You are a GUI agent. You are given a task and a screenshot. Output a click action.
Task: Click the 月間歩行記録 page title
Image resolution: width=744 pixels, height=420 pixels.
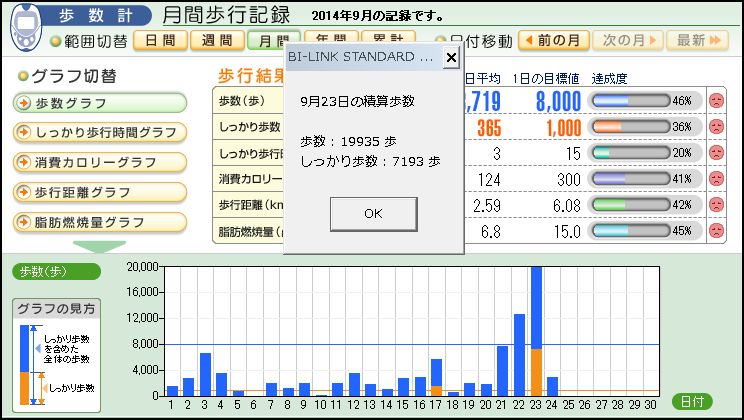tap(226, 15)
